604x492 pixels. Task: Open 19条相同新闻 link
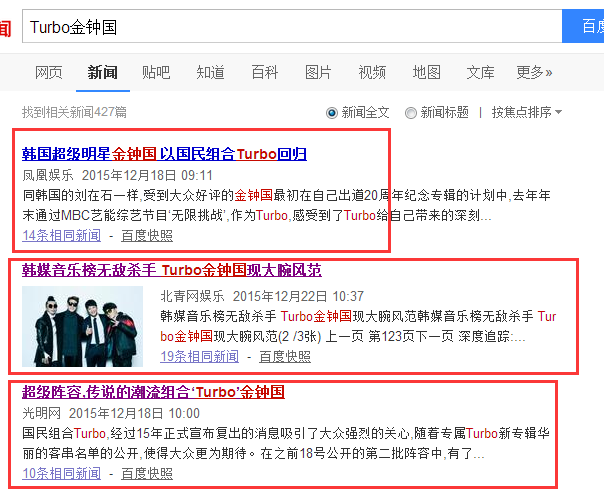point(200,356)
